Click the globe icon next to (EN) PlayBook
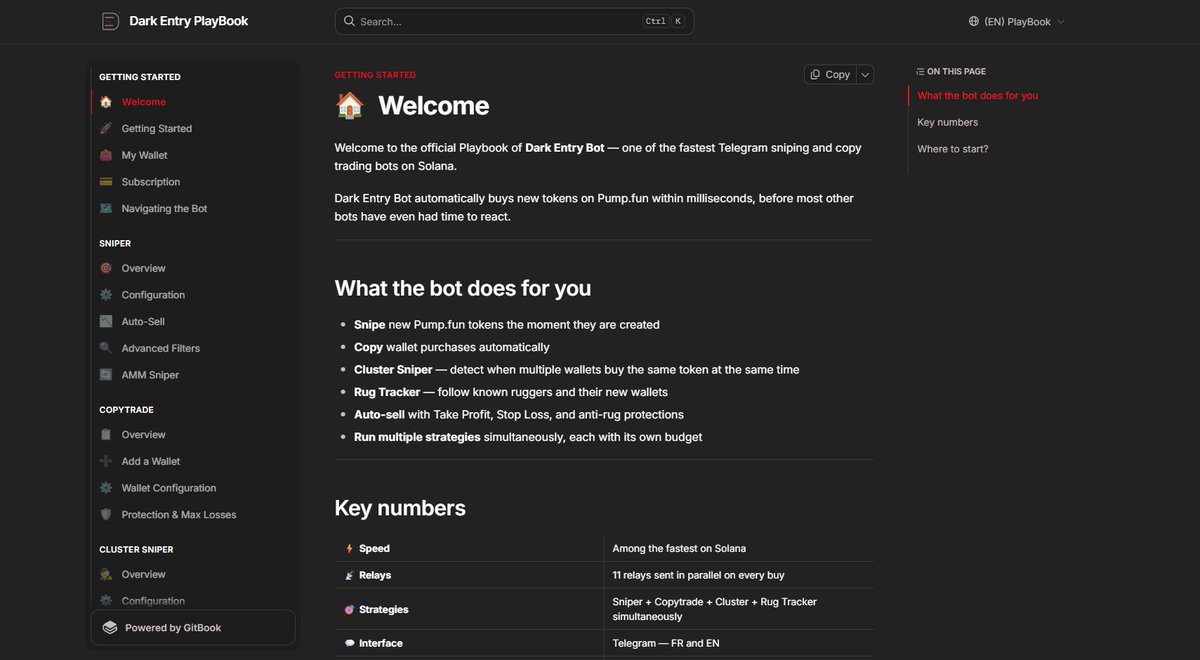The width and height of the screenshot is (1200, 660). point(974,21)
